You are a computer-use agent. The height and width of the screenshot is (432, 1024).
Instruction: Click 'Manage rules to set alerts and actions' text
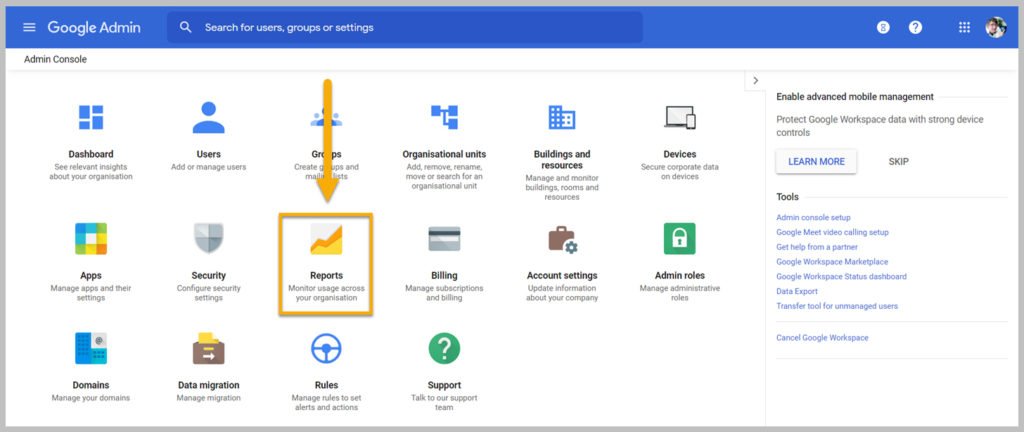click(326, 403)
